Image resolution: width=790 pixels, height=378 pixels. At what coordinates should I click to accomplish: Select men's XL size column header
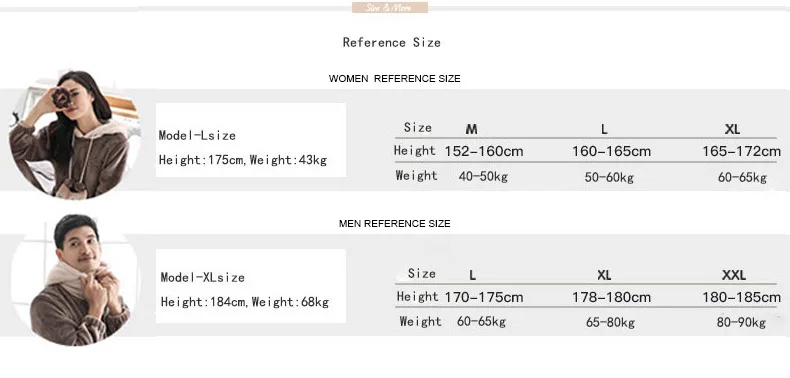click(x=604, y=275)
